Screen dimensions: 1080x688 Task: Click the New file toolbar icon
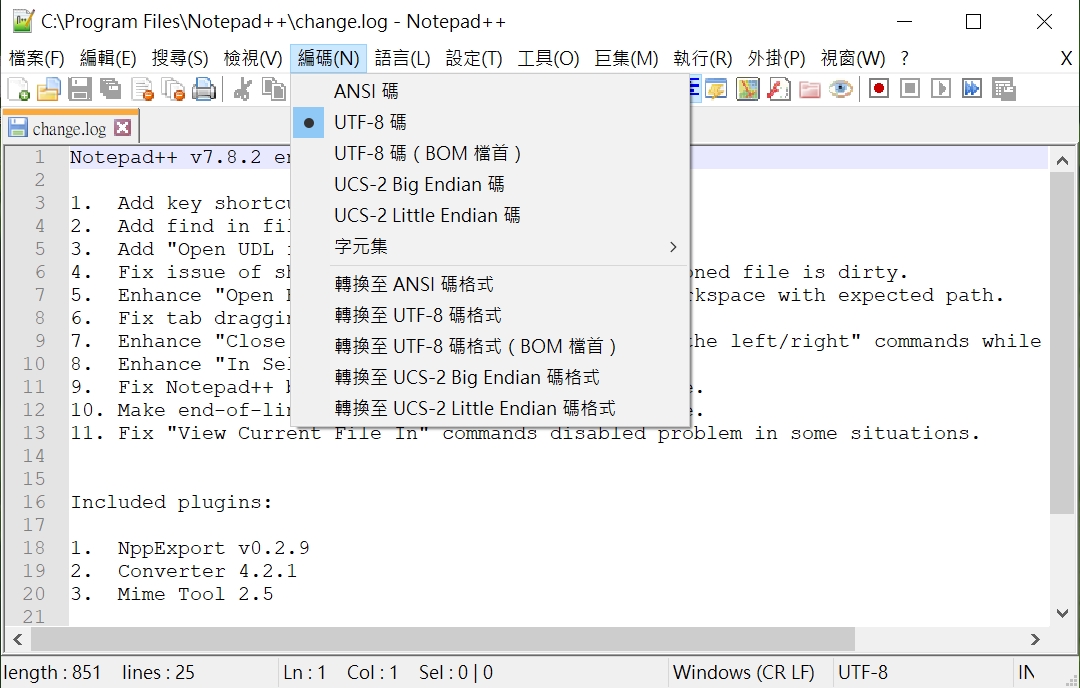pyautogui.click(x=19, y=90)
